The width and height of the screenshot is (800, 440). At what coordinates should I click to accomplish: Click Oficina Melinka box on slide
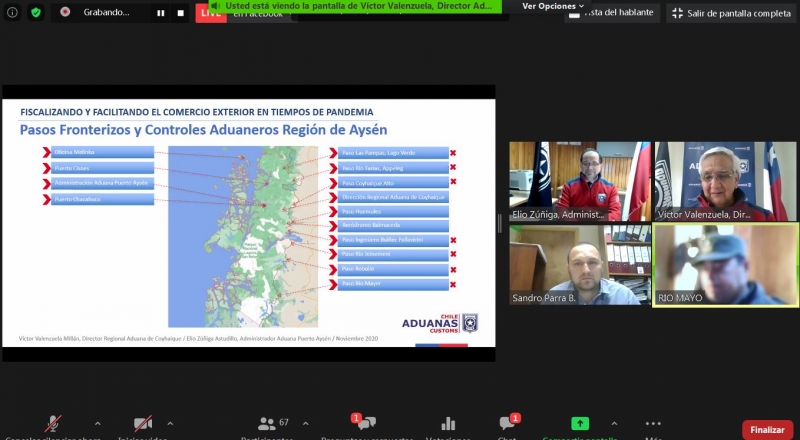(x=103, y=152)
